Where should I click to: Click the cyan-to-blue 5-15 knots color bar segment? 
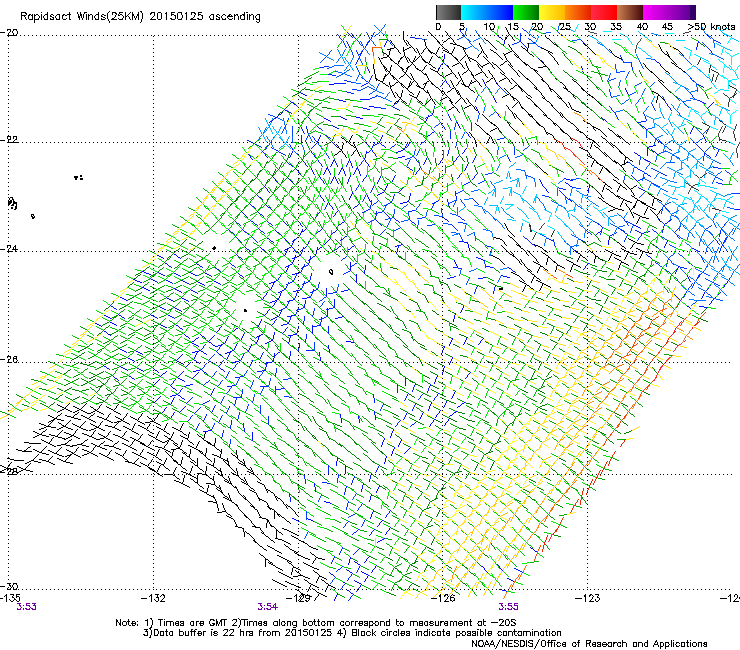point(487,12)
